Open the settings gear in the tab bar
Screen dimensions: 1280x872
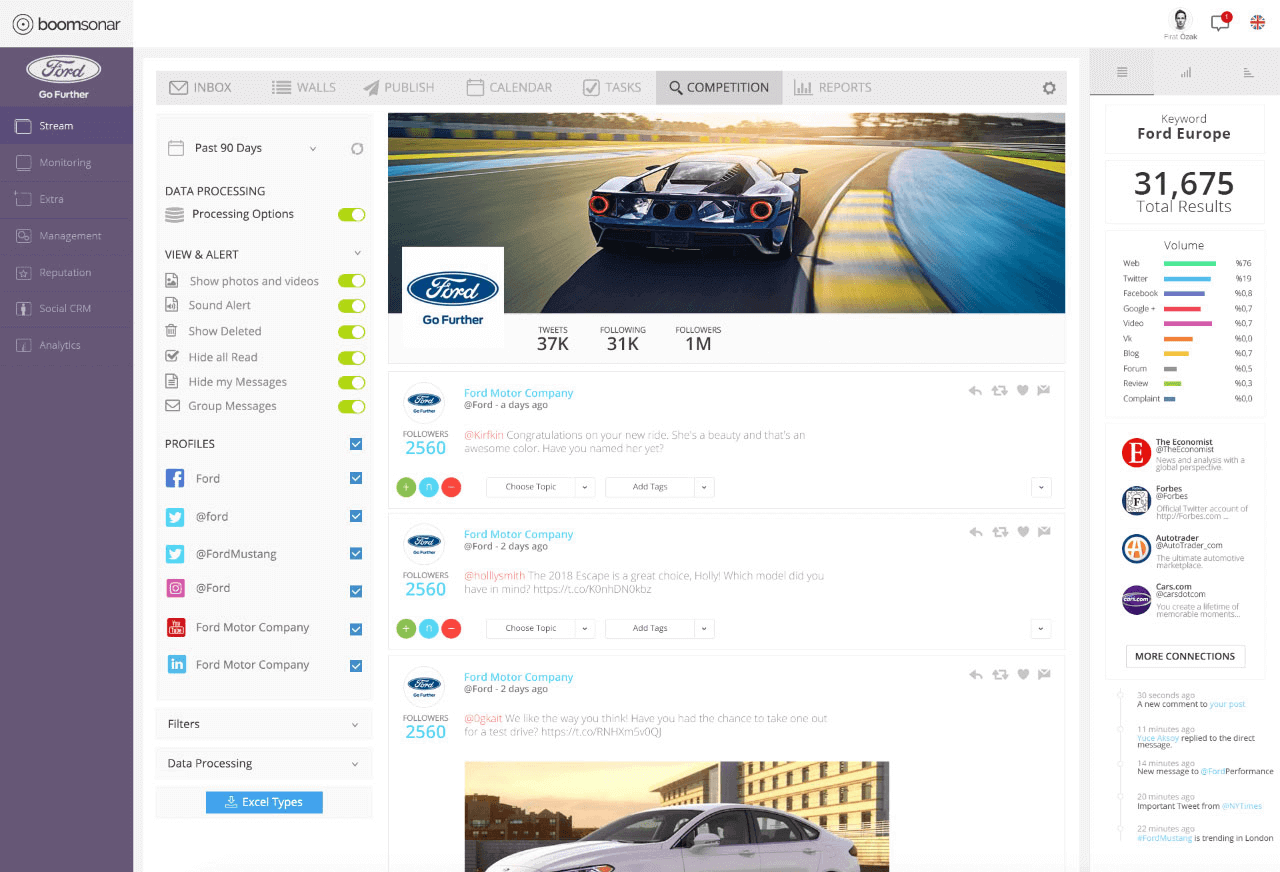(x=1049, y=88)
